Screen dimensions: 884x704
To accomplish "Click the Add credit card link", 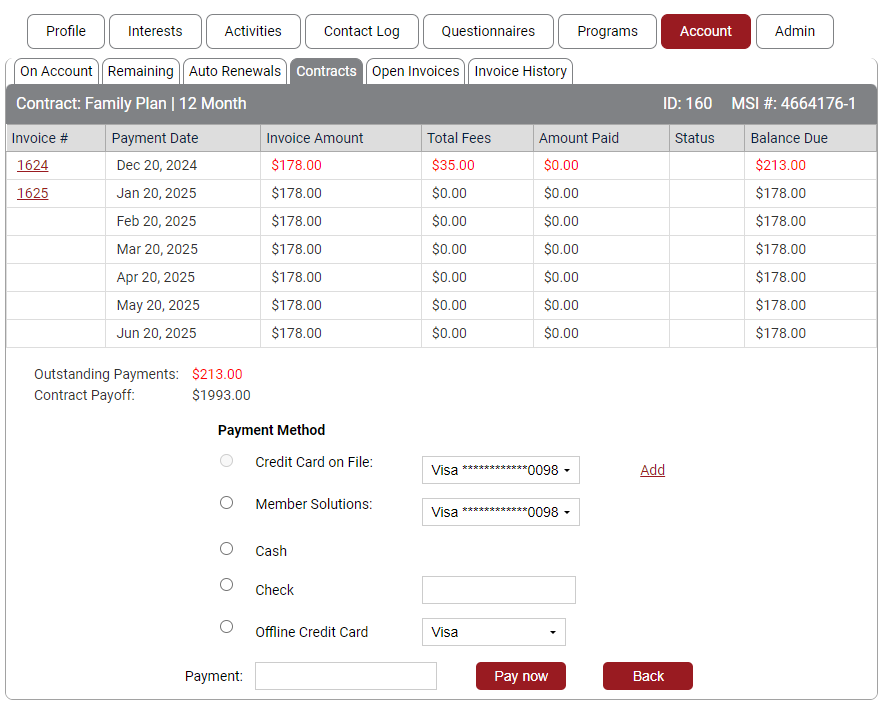I will pyautogui.click(x=652, y=470).
